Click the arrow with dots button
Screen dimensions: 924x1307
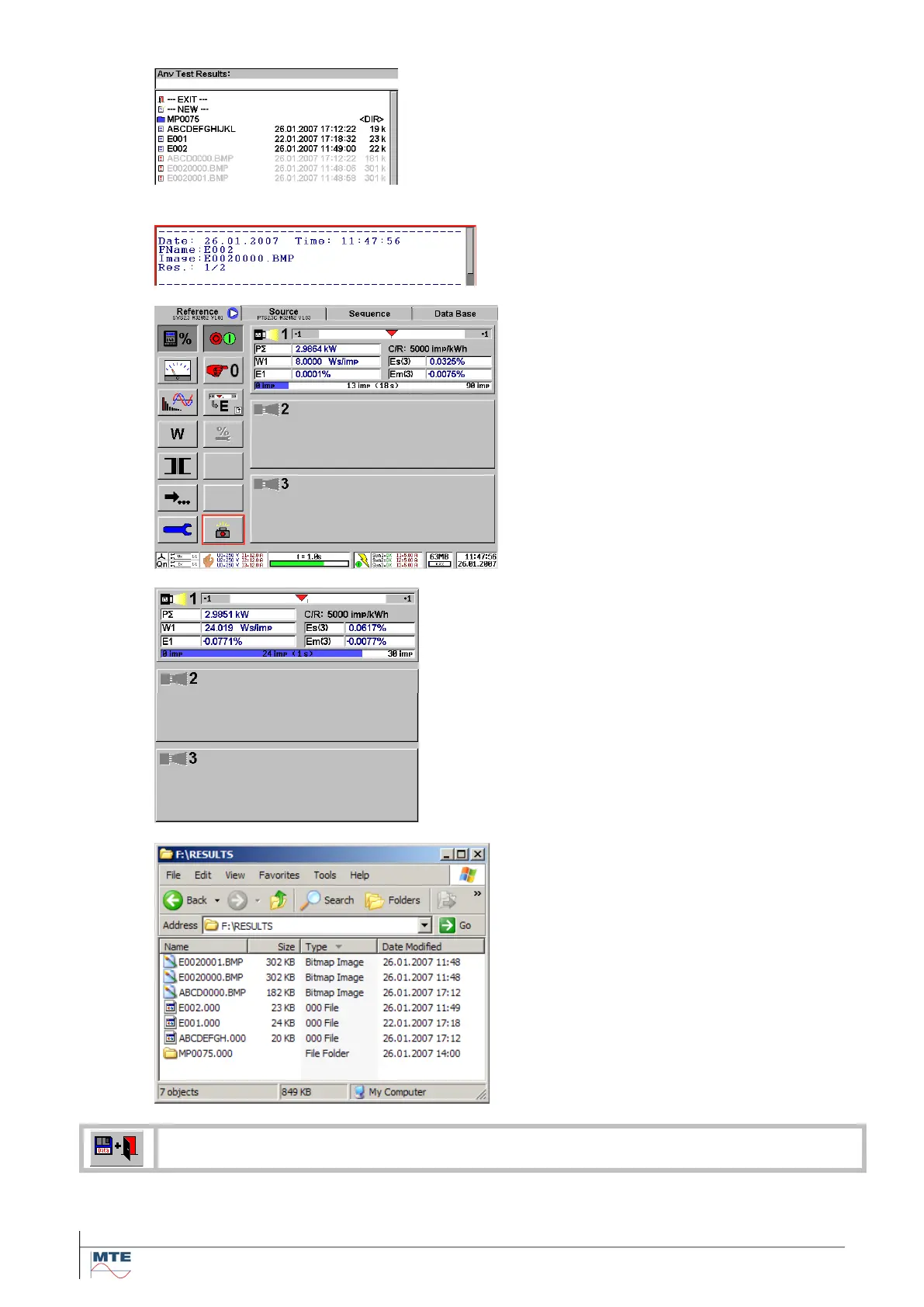(x=177, y=497)
